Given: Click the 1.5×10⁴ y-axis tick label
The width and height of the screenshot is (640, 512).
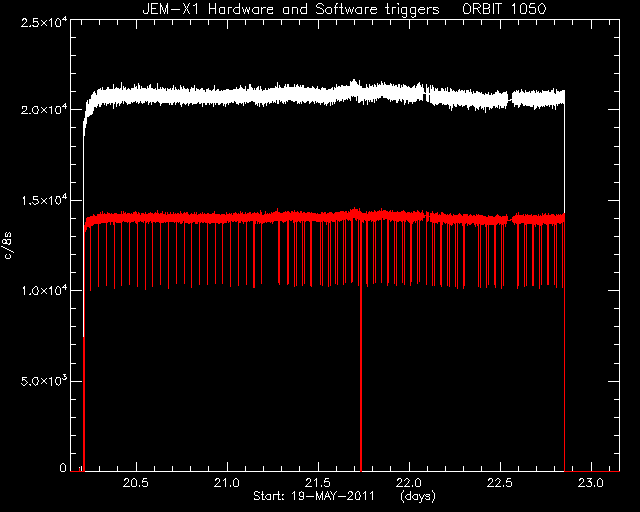Looking at the screenshot, I should pyautogui.click(x=44, y=200).
